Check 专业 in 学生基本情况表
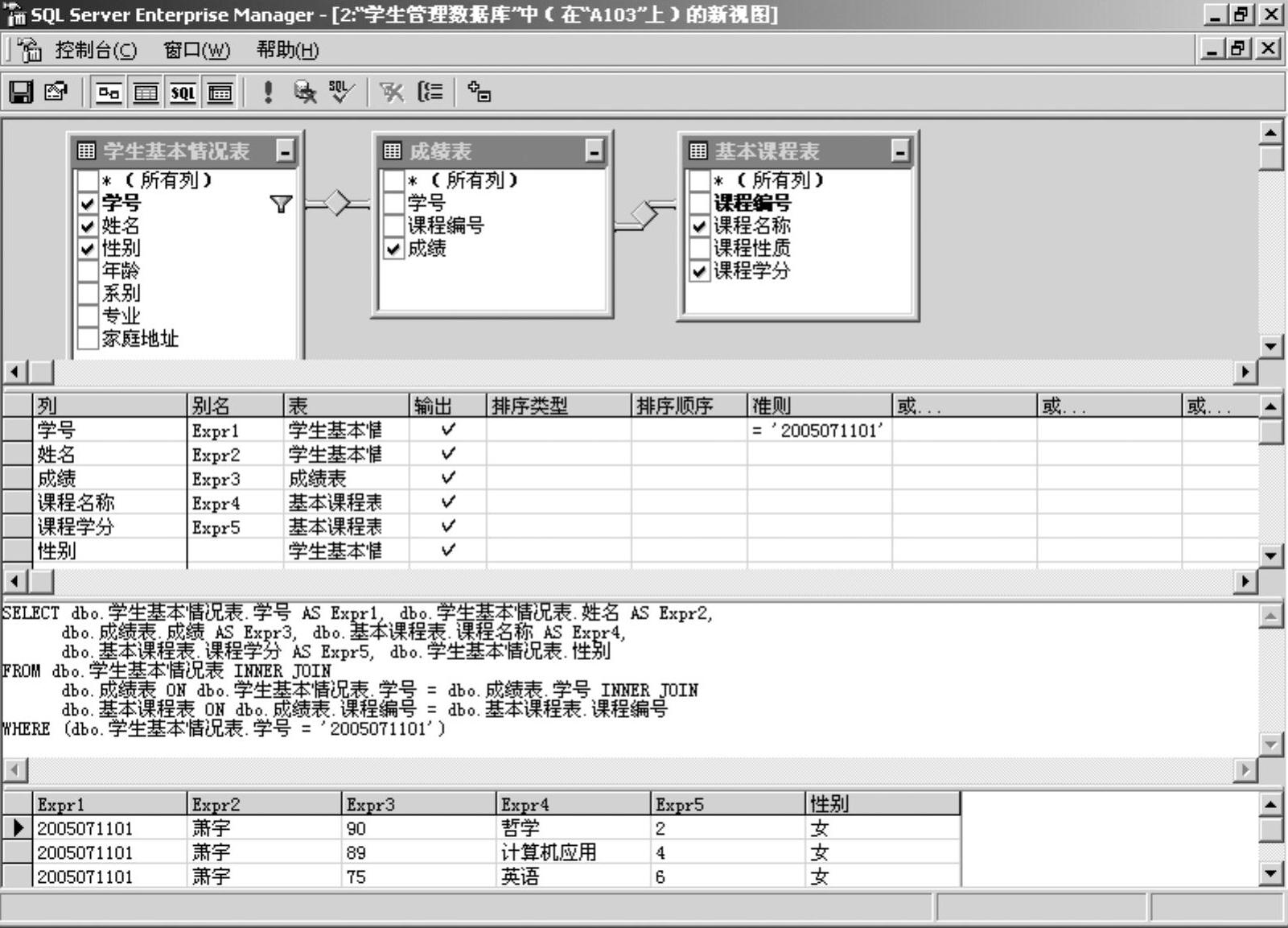 click(88, 316)
